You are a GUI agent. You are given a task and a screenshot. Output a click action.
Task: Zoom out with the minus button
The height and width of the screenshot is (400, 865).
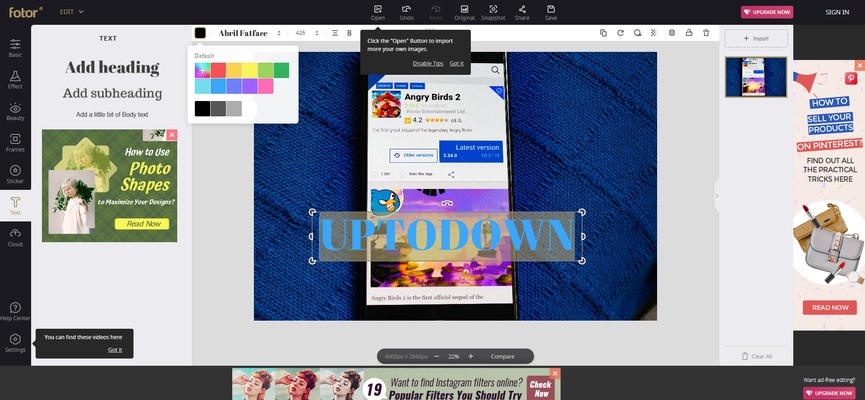point(436,356)
